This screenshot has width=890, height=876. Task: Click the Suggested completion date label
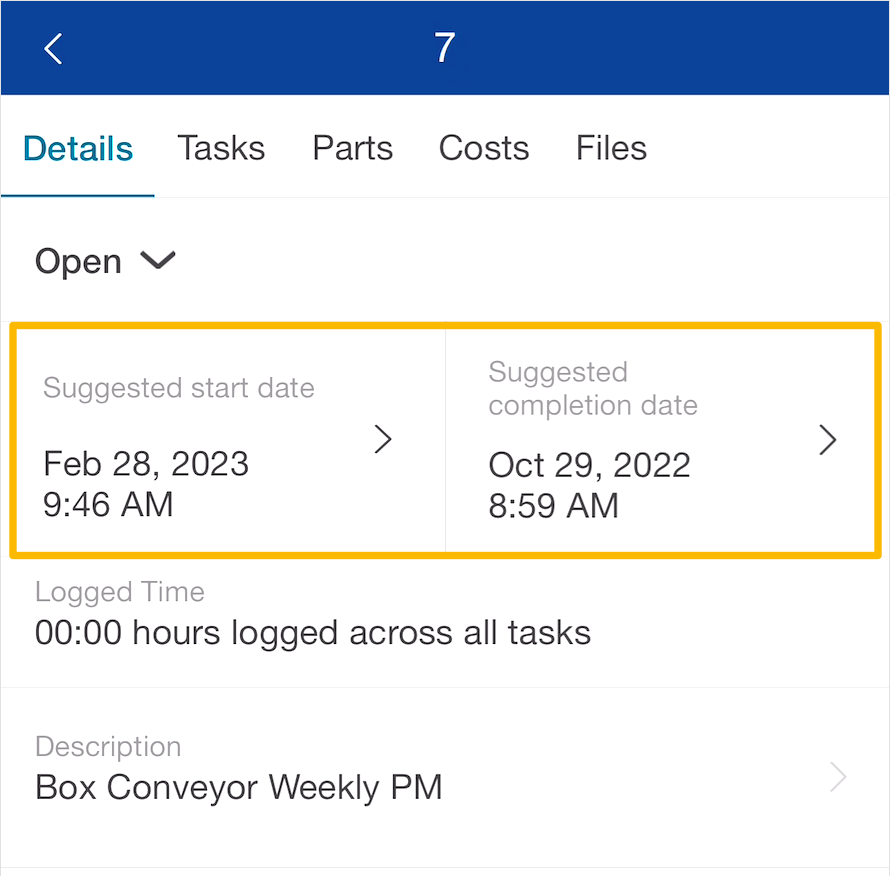pos(593,389)
